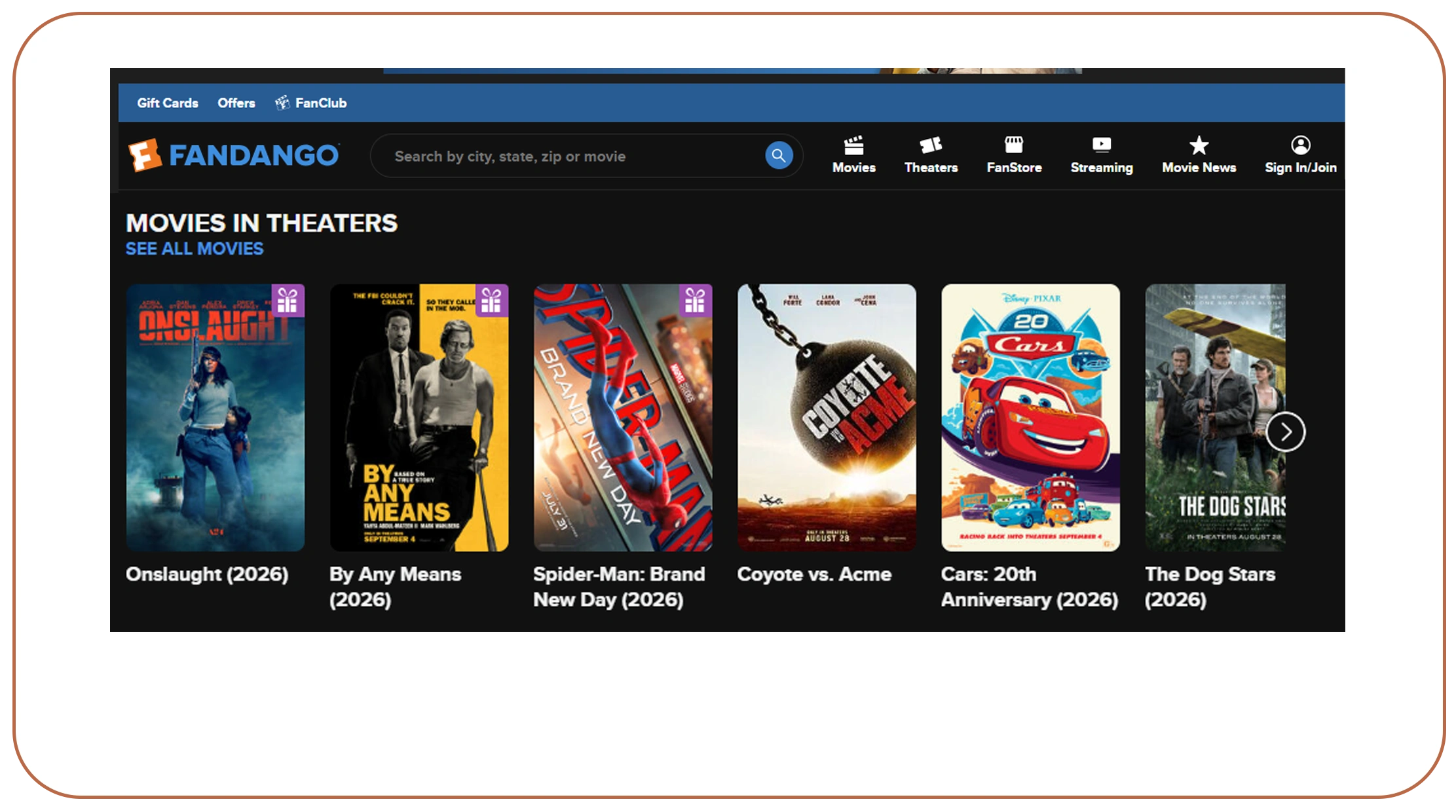The height and width of the screenshot is (812, 1456).
Task: Click the Coyote vs. Acme title
Action: tap(814, 574)
